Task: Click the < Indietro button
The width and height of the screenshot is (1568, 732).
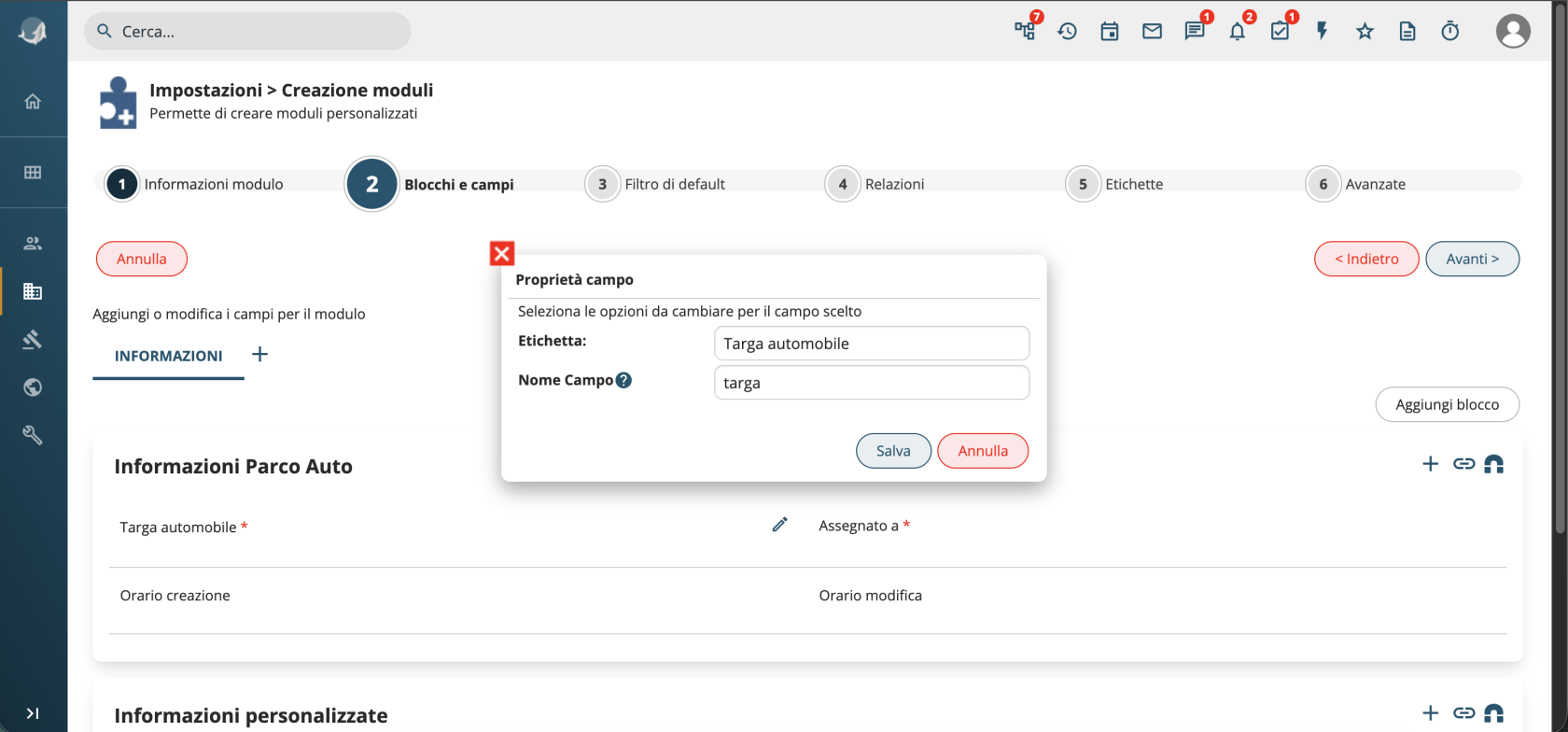Action: (1366, 259)
